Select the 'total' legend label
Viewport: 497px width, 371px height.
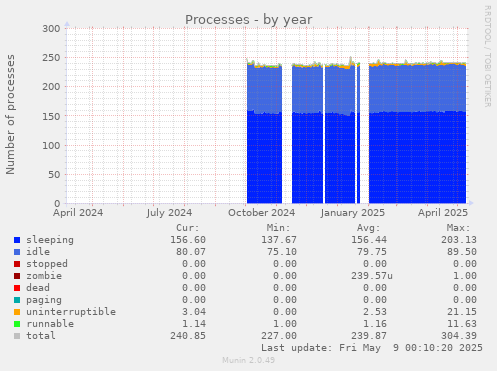(x=41, y=336)
